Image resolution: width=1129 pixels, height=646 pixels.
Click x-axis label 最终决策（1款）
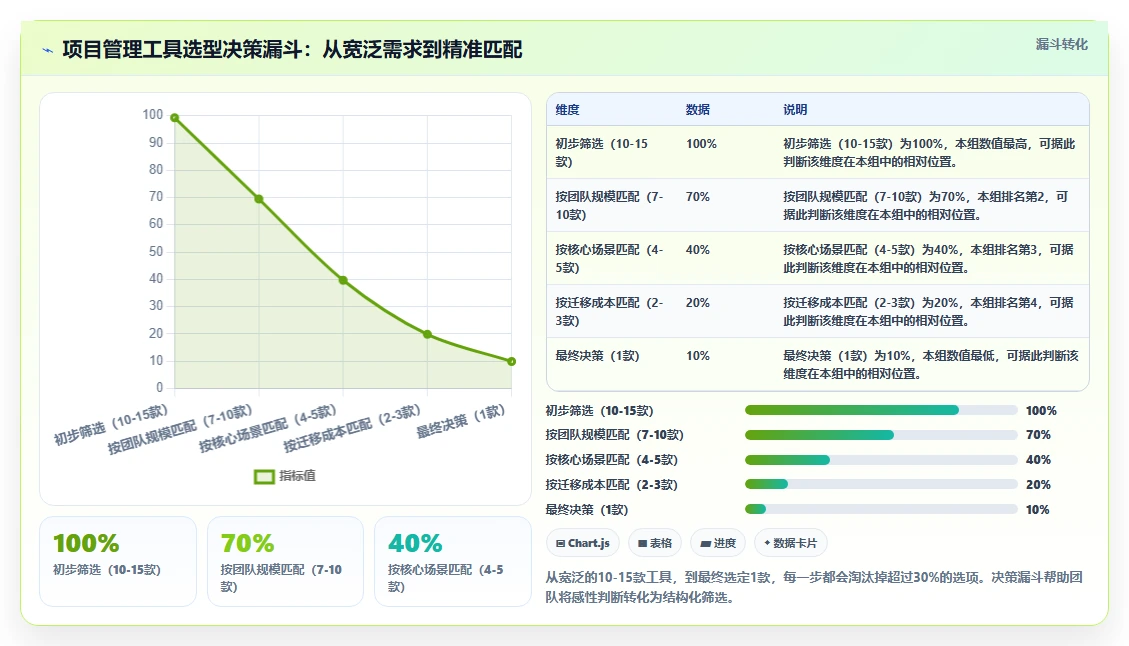(x=461, y=421)
